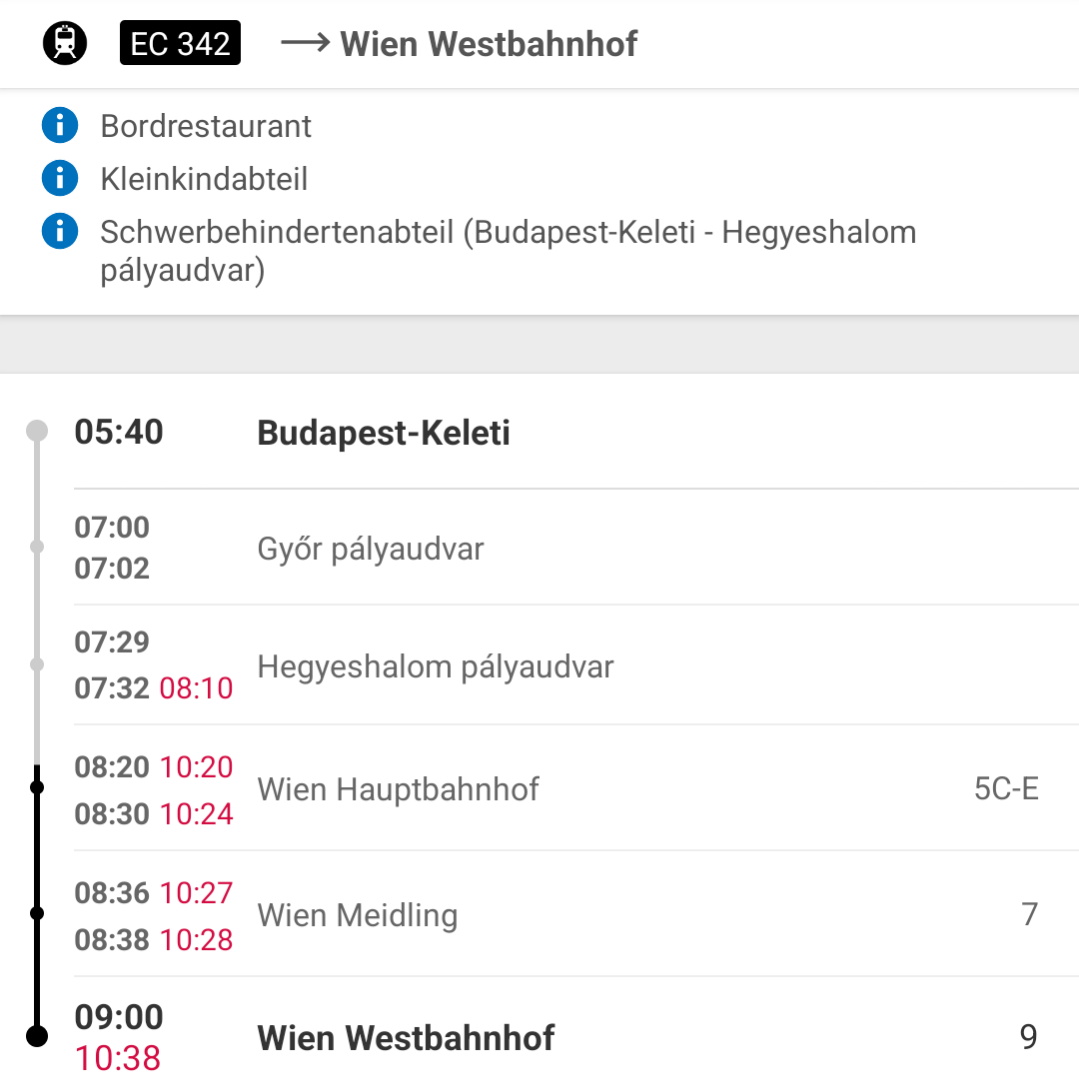Click the delayed arrival time 10:38

tap(118, 1058)
